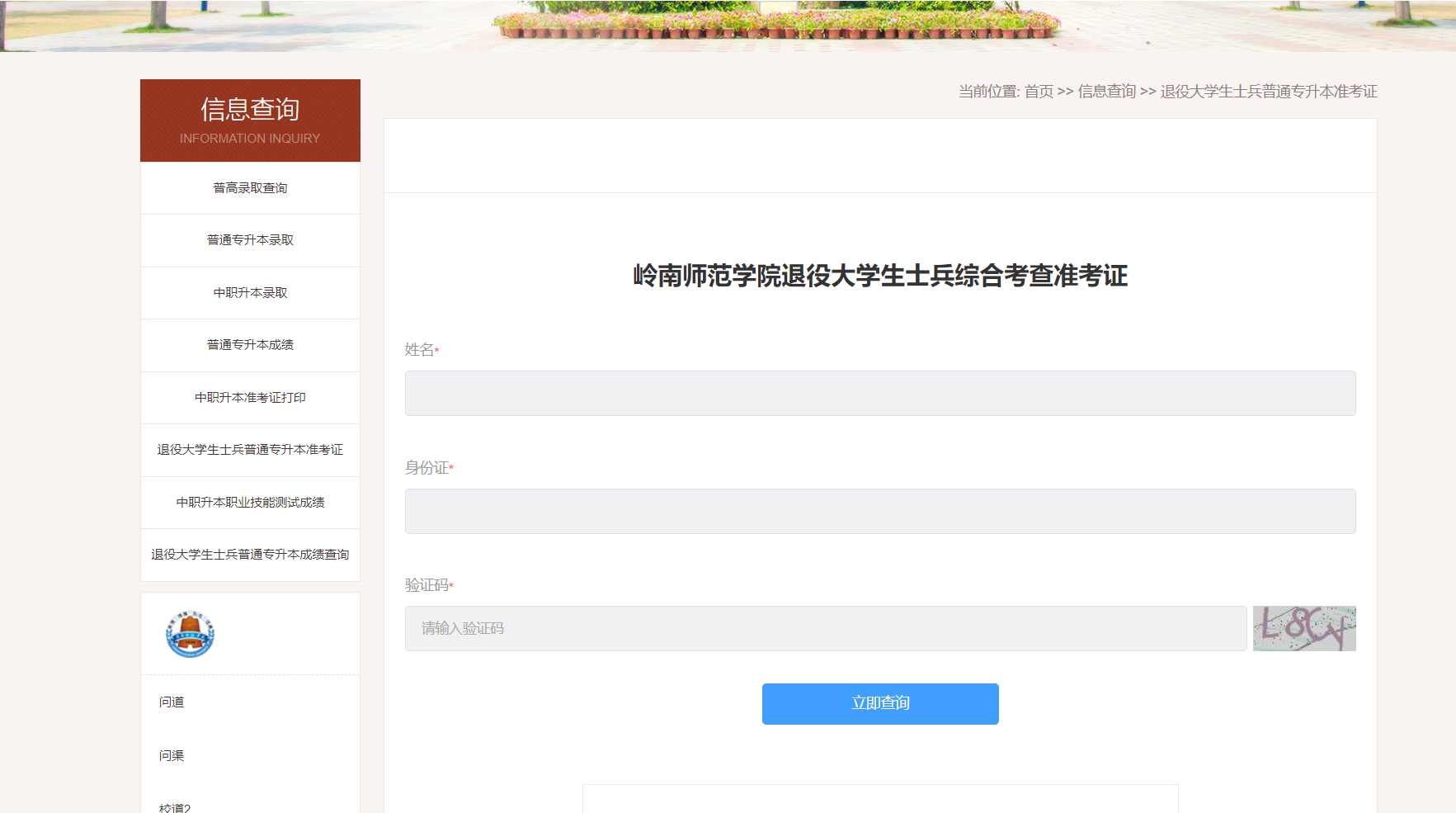1456x813 pixels.
Task: Submit with the 立即查询 button
Action: pos(880,704)
